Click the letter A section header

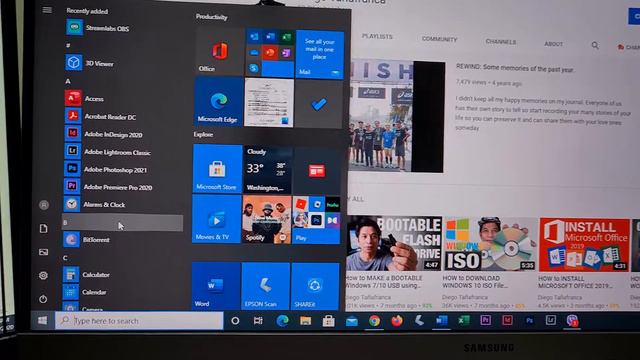[x=68, y=81]
